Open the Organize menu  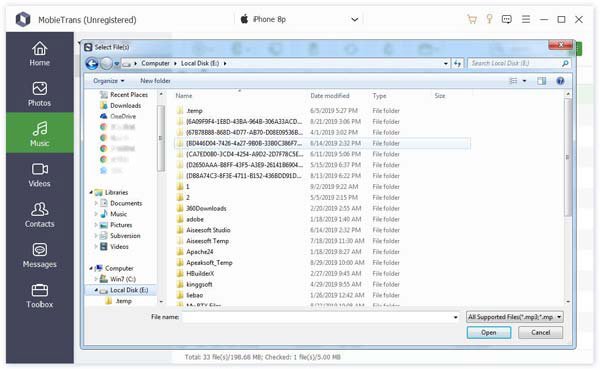pyautogui.click(x=109, y=81)
